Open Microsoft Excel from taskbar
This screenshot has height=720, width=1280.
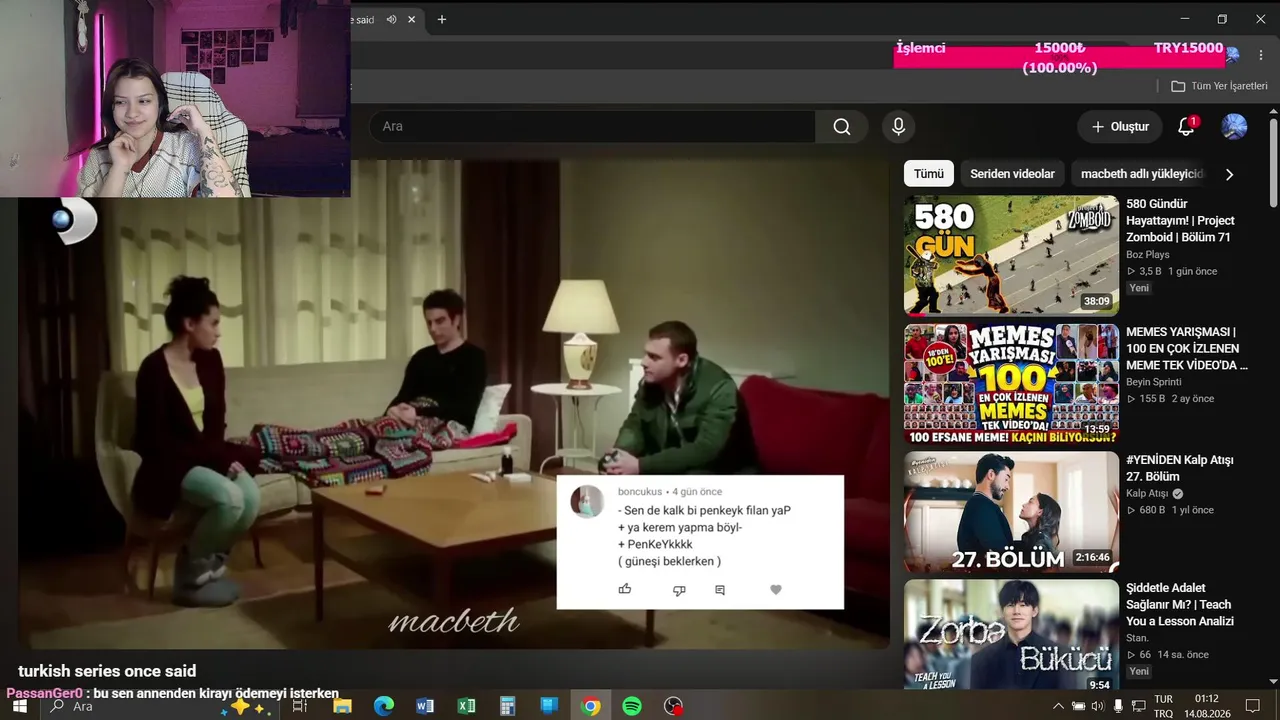tap(466, 706)
